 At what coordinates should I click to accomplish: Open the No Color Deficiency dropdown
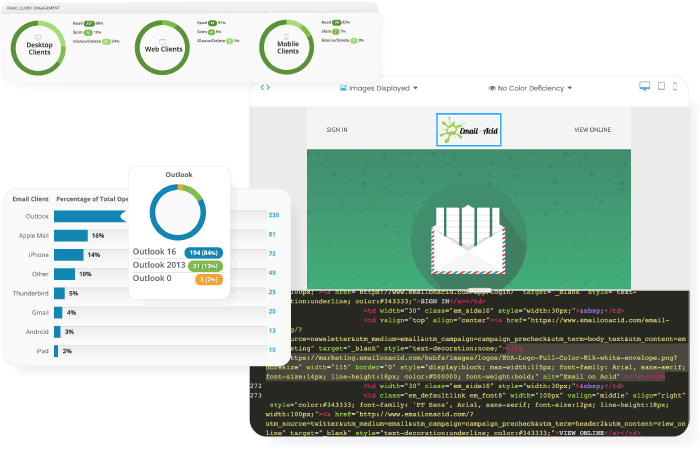tap(530, 88)
